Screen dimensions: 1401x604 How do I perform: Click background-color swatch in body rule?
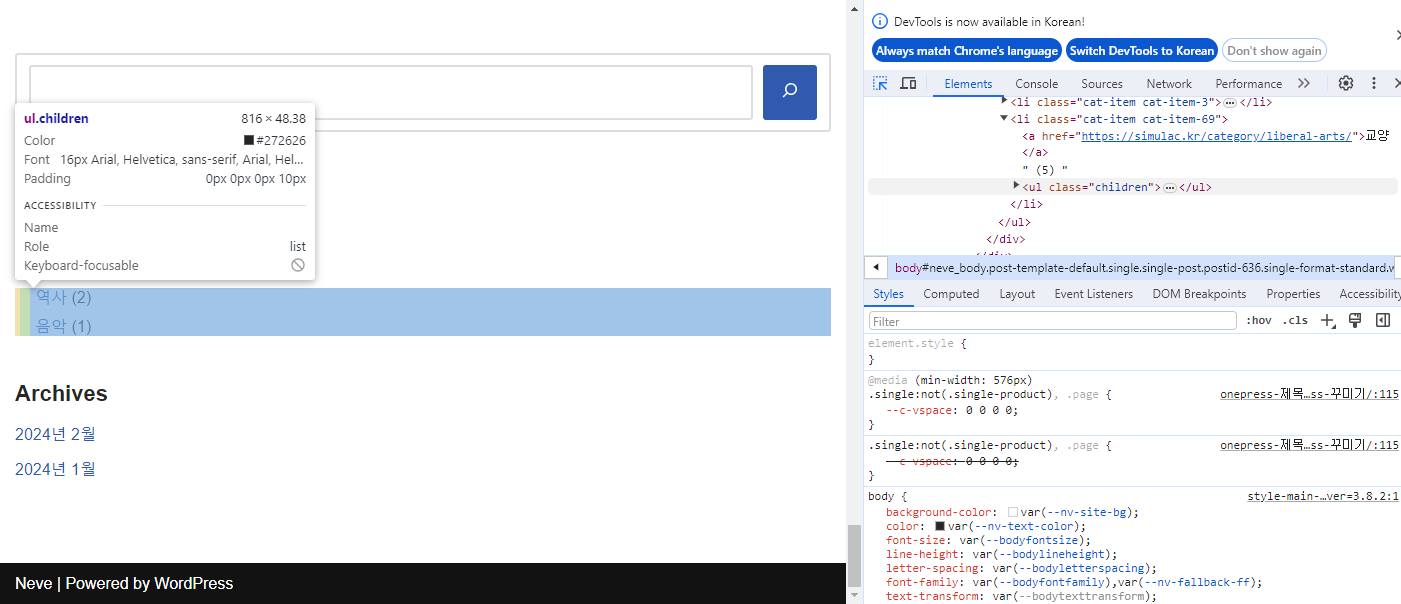(x=1013, y=512)
